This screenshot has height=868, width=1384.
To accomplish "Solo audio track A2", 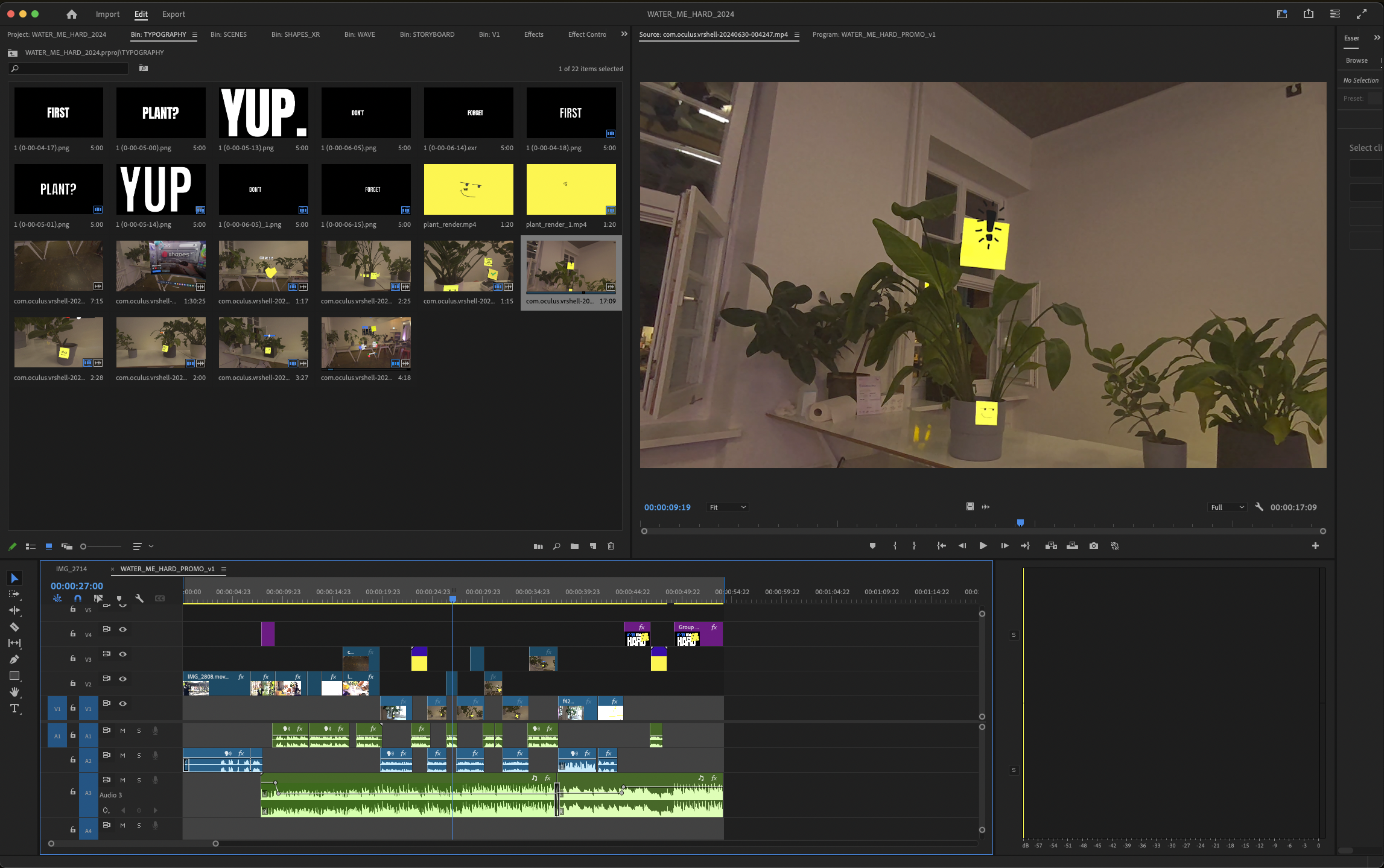I will (139, 755).
